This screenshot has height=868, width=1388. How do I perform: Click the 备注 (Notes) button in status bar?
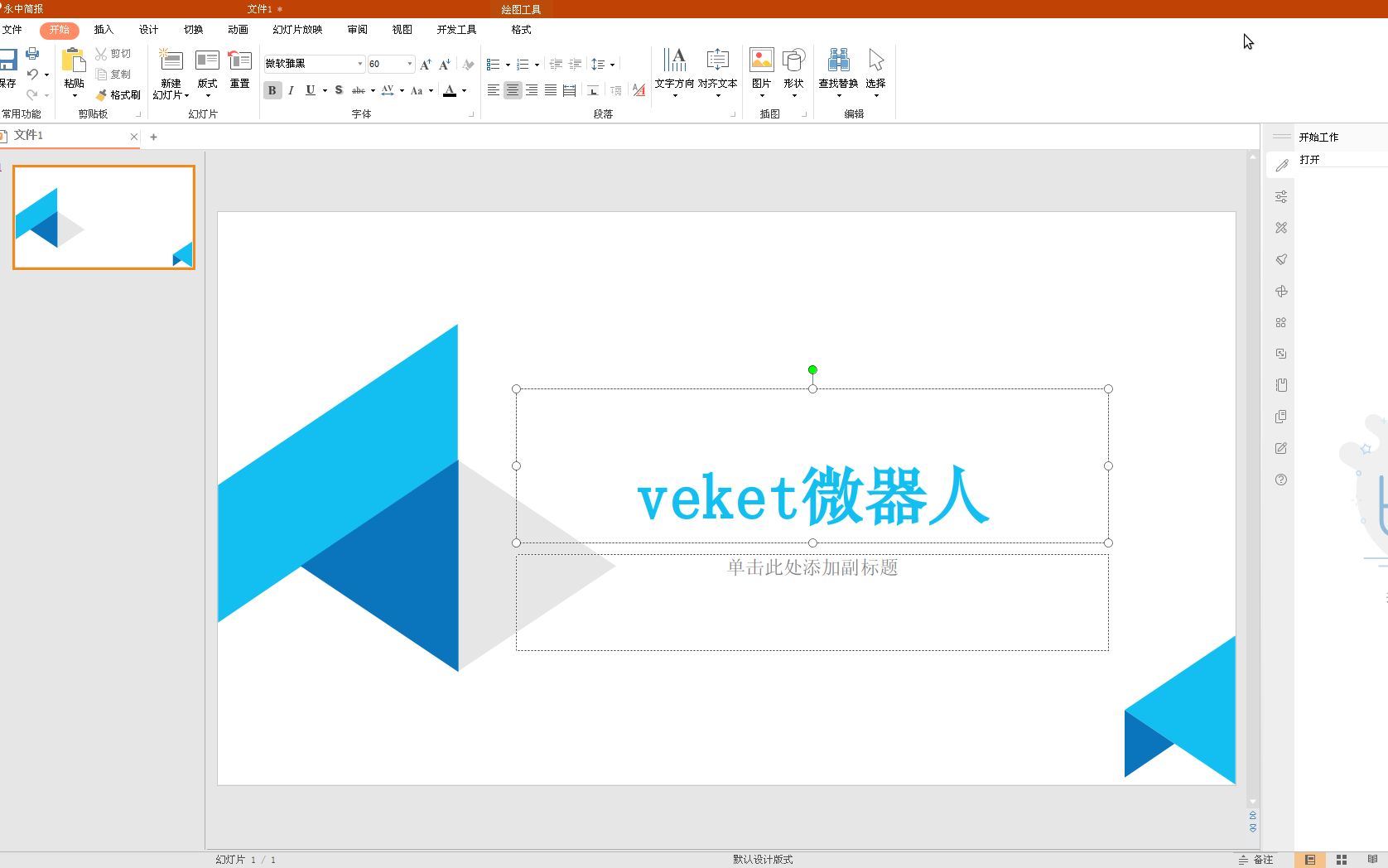1256,860
